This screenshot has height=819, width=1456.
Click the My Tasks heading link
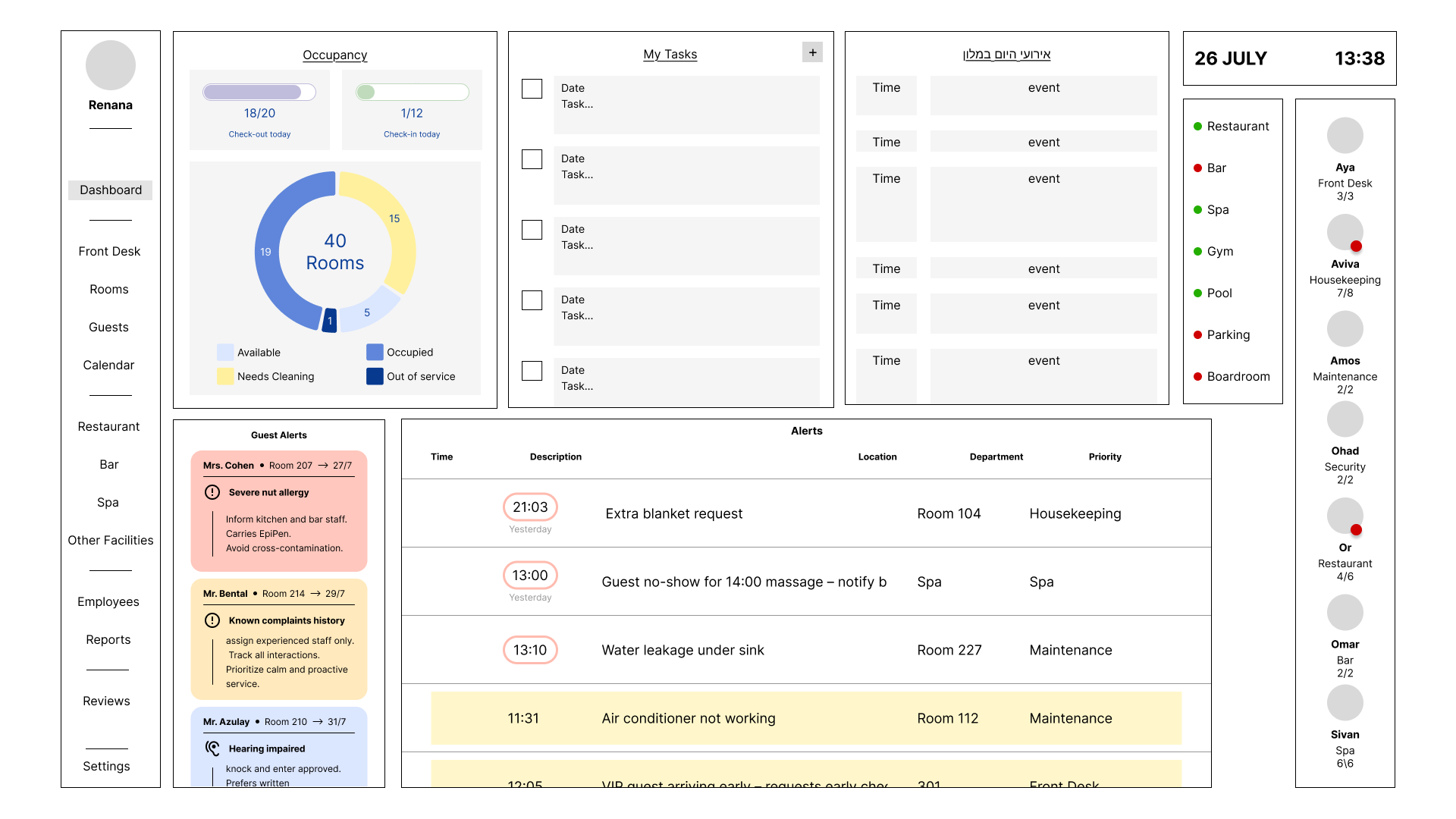click(x=670, y=54)
